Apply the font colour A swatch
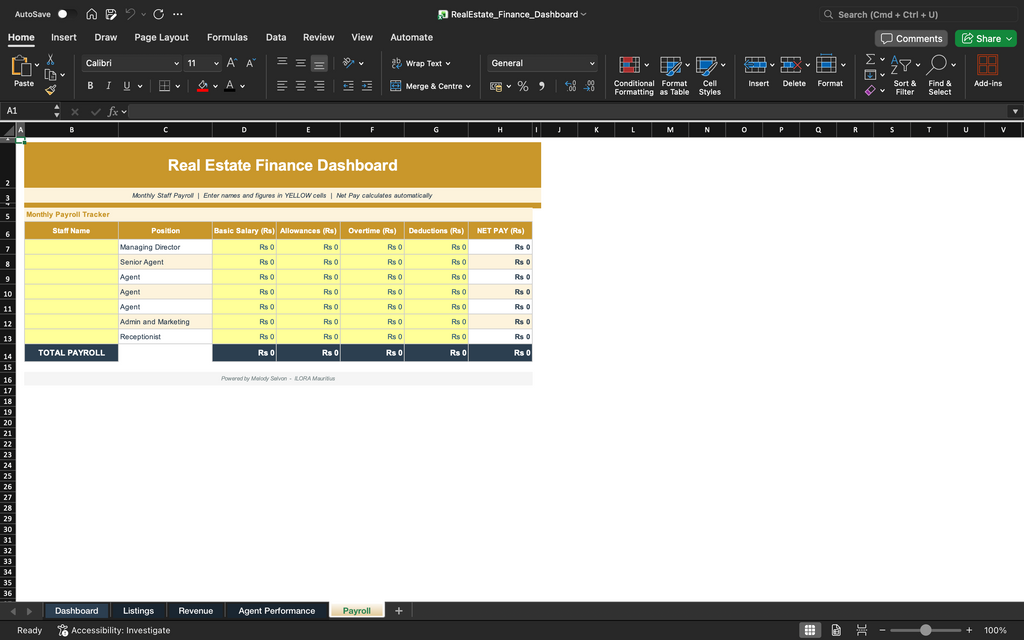 [x=229, y=86]
